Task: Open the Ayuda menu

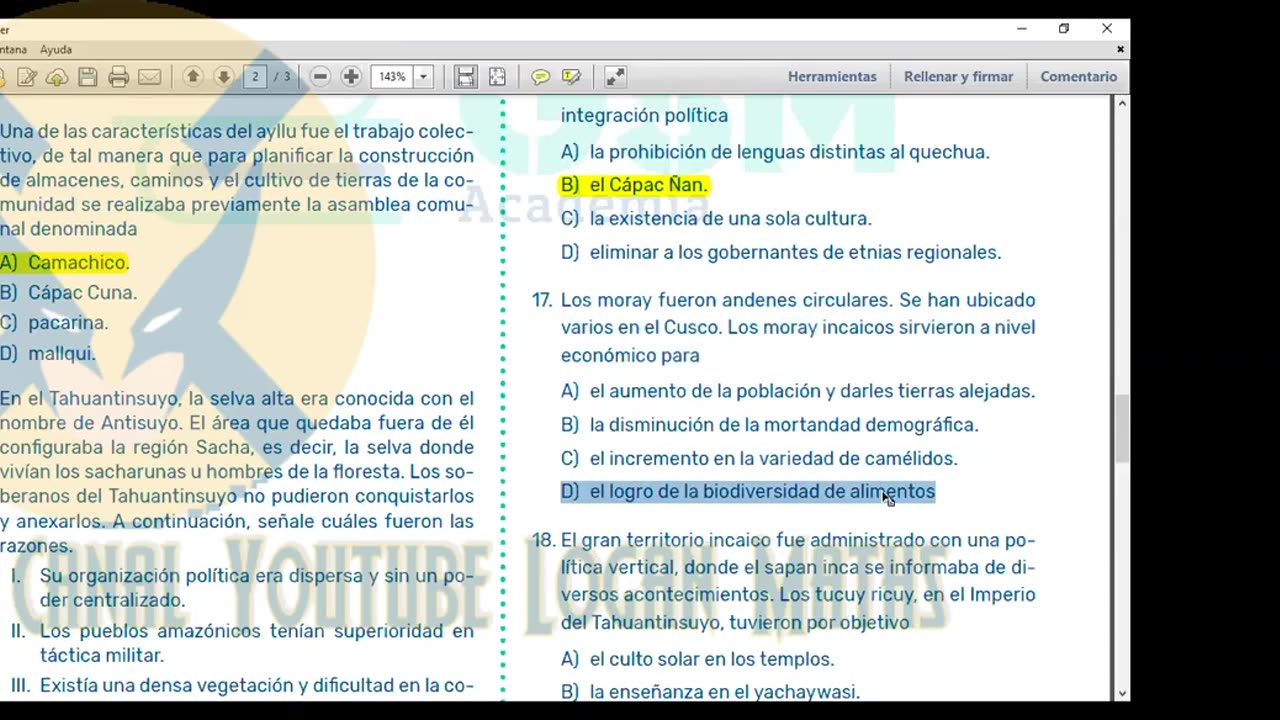Action: 56,49
